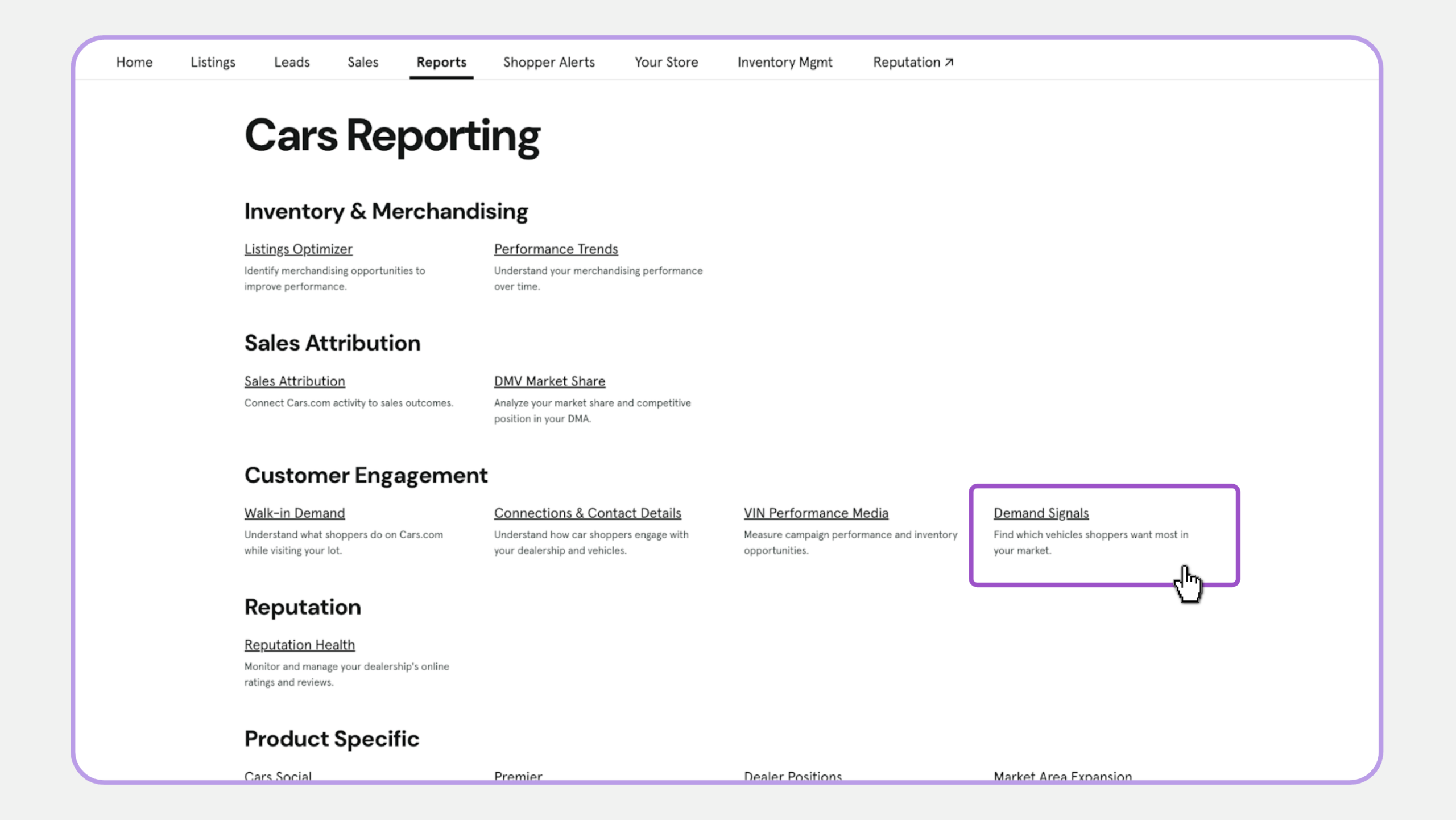Open the Sales tab
Viewport: 1456px width, 820px height.
click(363, 62)
